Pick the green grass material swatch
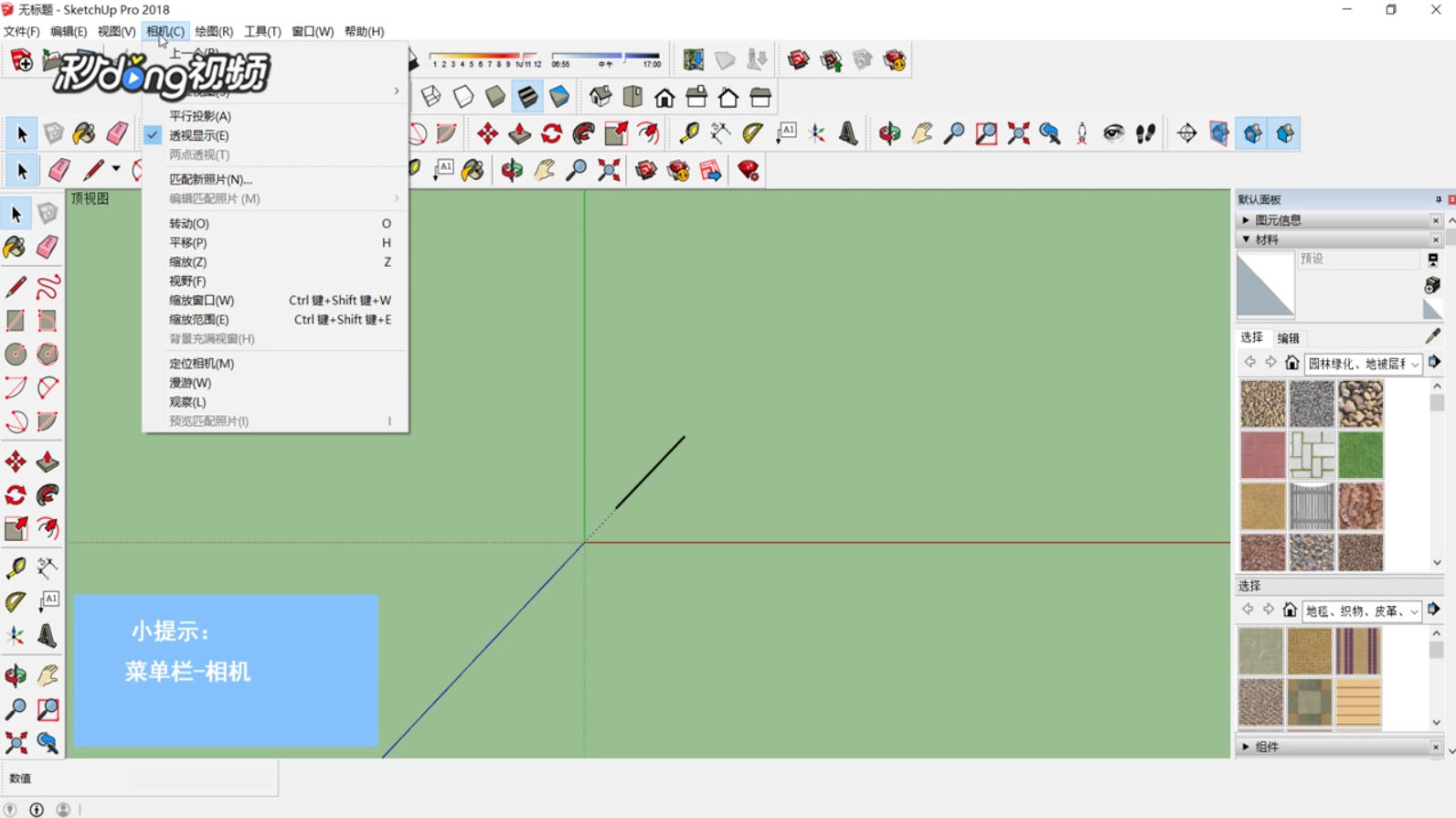1456x818 pixels. [x=1360, y=455]
